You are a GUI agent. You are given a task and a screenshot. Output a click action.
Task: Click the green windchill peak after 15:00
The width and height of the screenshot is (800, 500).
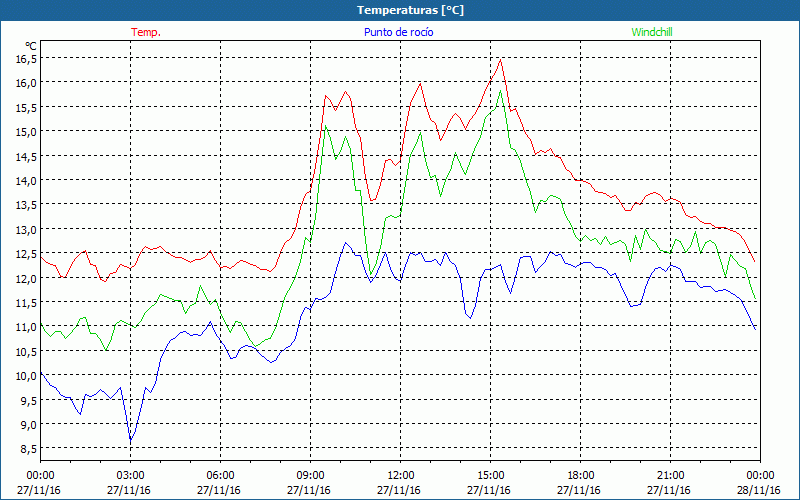(501, 91)
